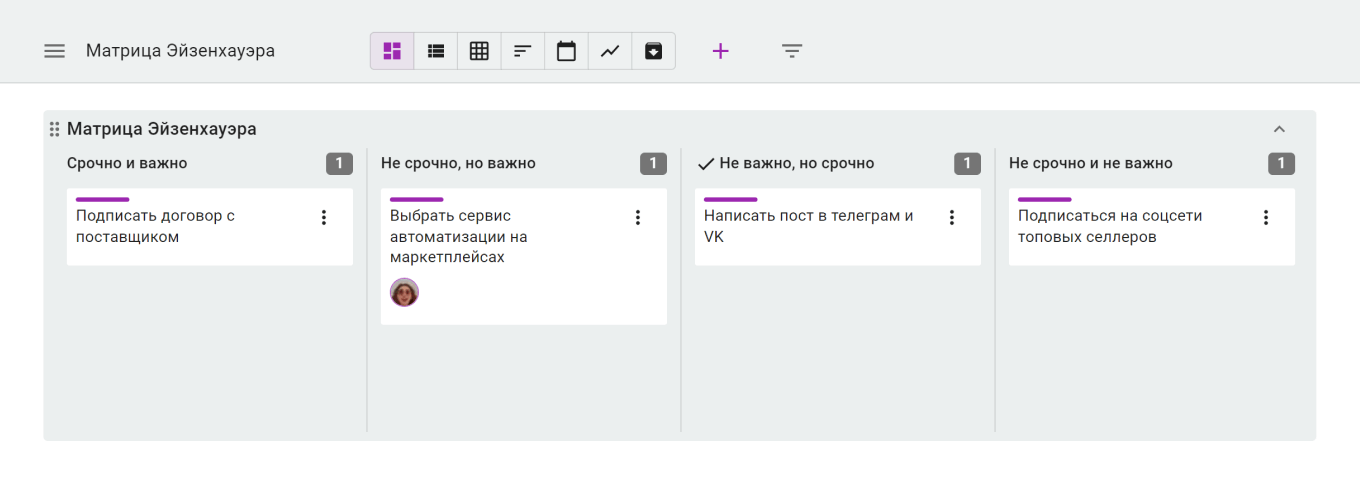Click purple label on Написать пост card
1360x495 pixels.
coord(731,200)
